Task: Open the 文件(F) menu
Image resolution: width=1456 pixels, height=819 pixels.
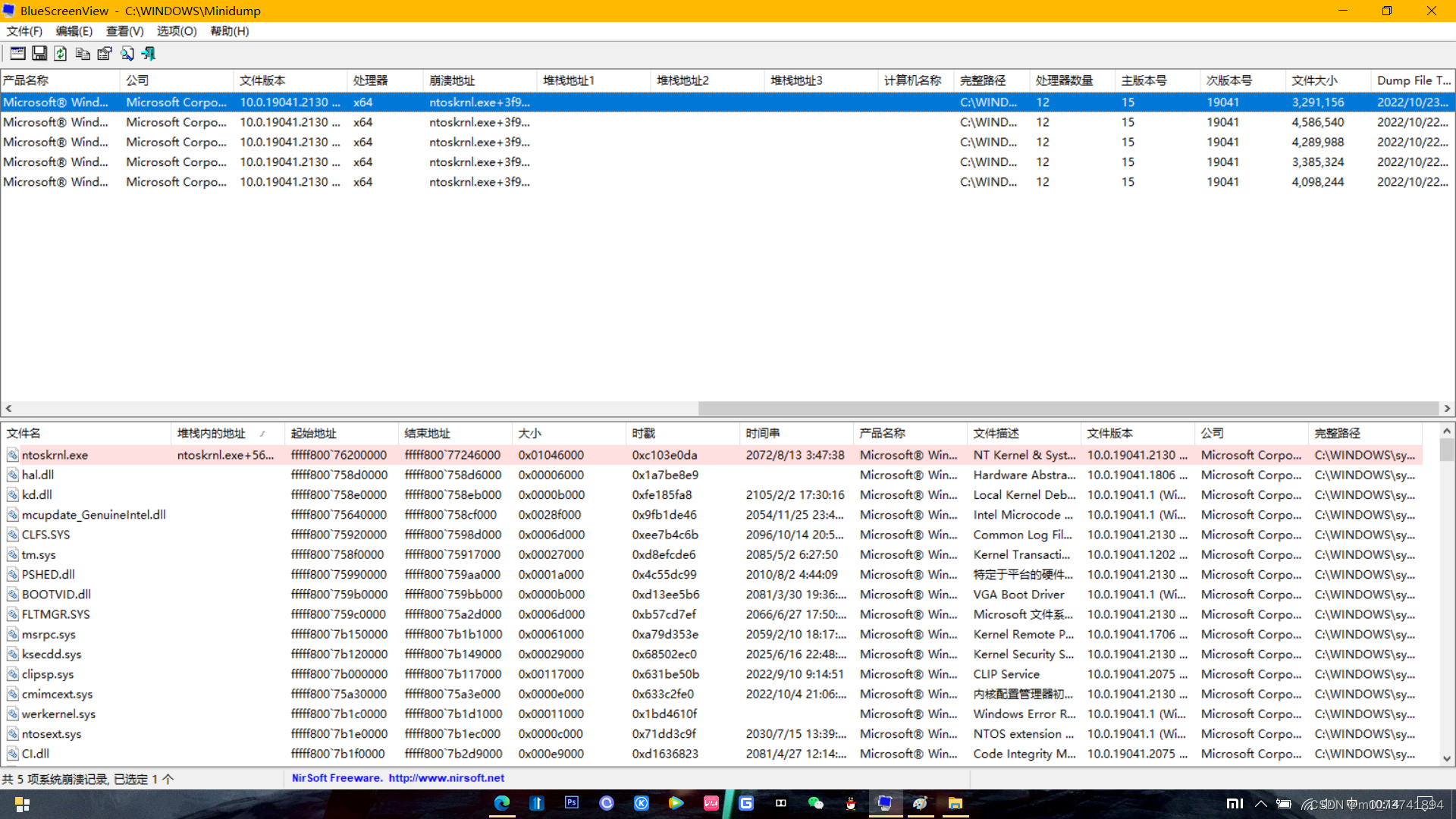Action: 24,31
